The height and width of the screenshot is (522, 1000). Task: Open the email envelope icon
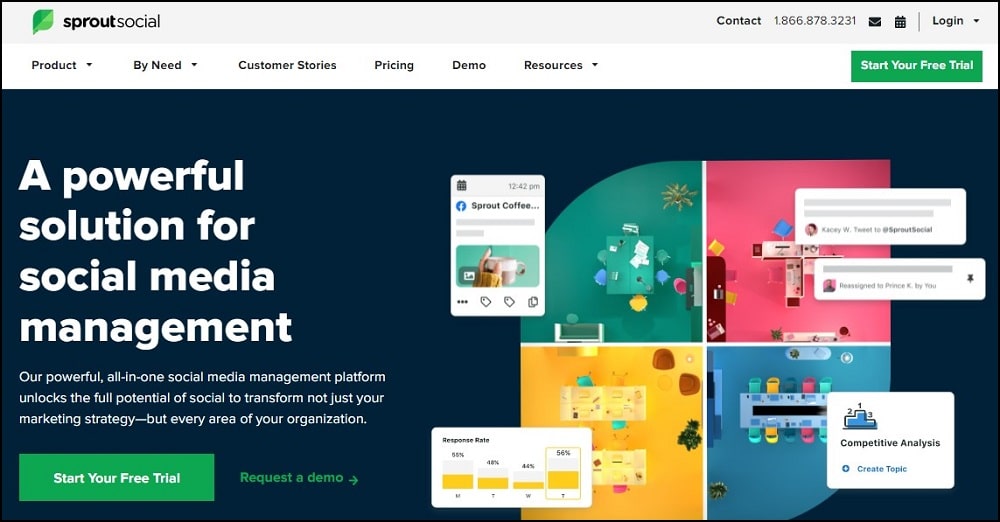(x=875, y=22)
